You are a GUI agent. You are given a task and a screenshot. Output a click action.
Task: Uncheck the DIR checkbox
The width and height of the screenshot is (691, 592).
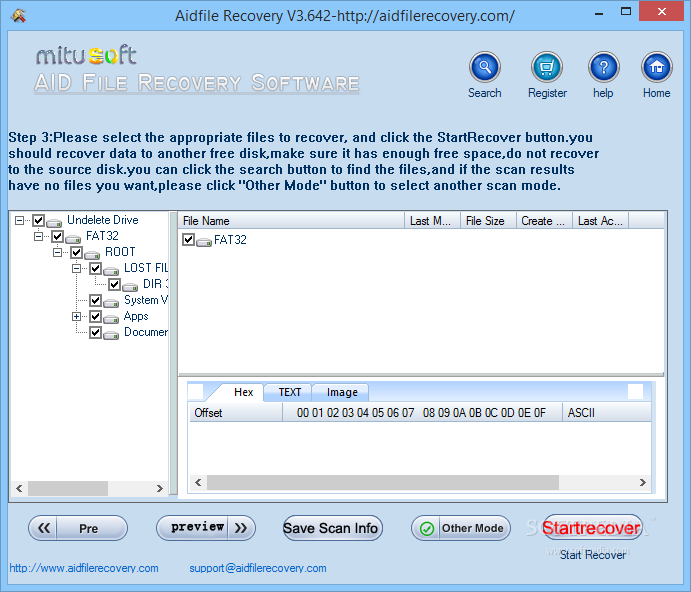(x=114, y=284)
